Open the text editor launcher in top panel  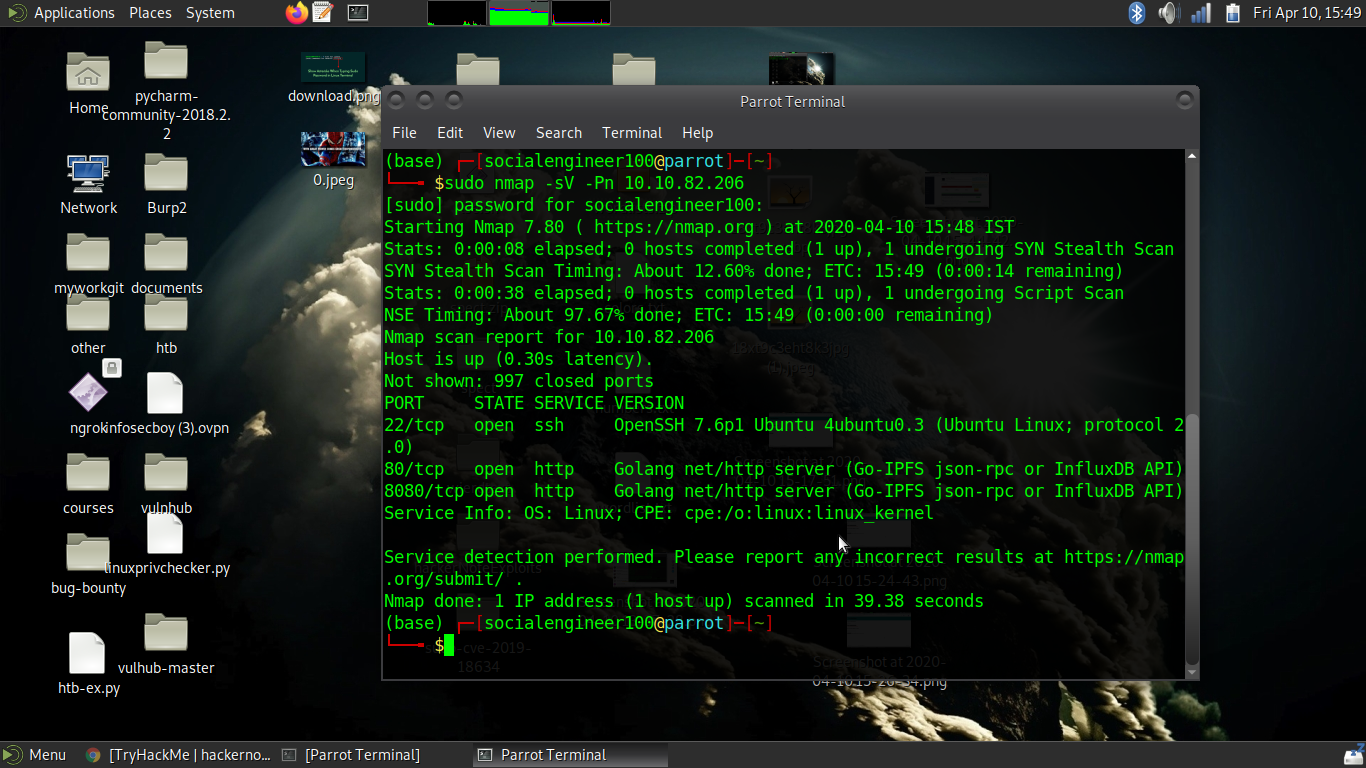click(322, 13)
